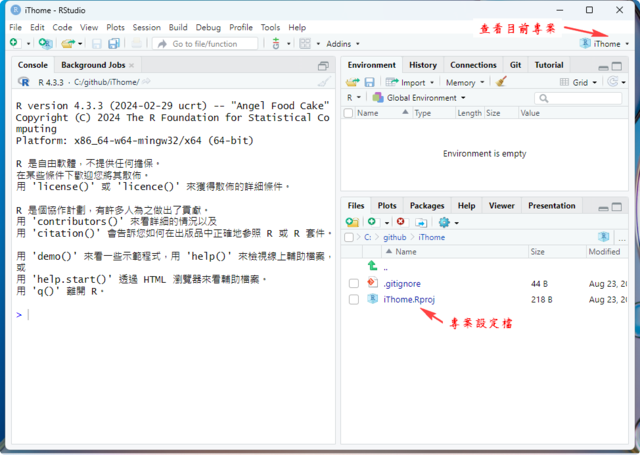This screenshot has width=640, height=455.
Task: Switch to the Tutorial tab
Action: point(549,65)
